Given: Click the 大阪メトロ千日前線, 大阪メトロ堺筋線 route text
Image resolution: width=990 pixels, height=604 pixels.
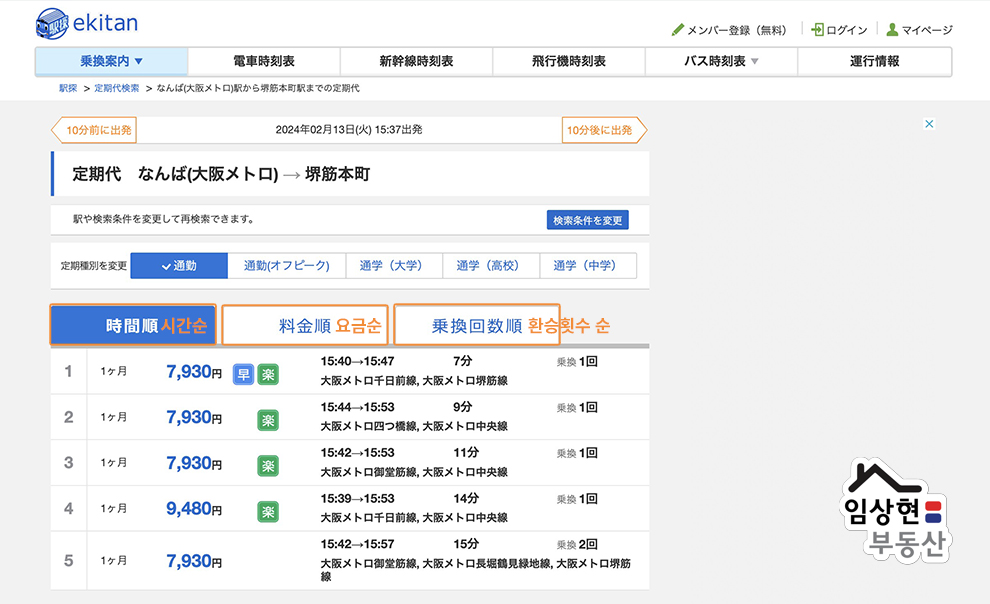Looking at the screenshot, I should click(x=414, y=381).
